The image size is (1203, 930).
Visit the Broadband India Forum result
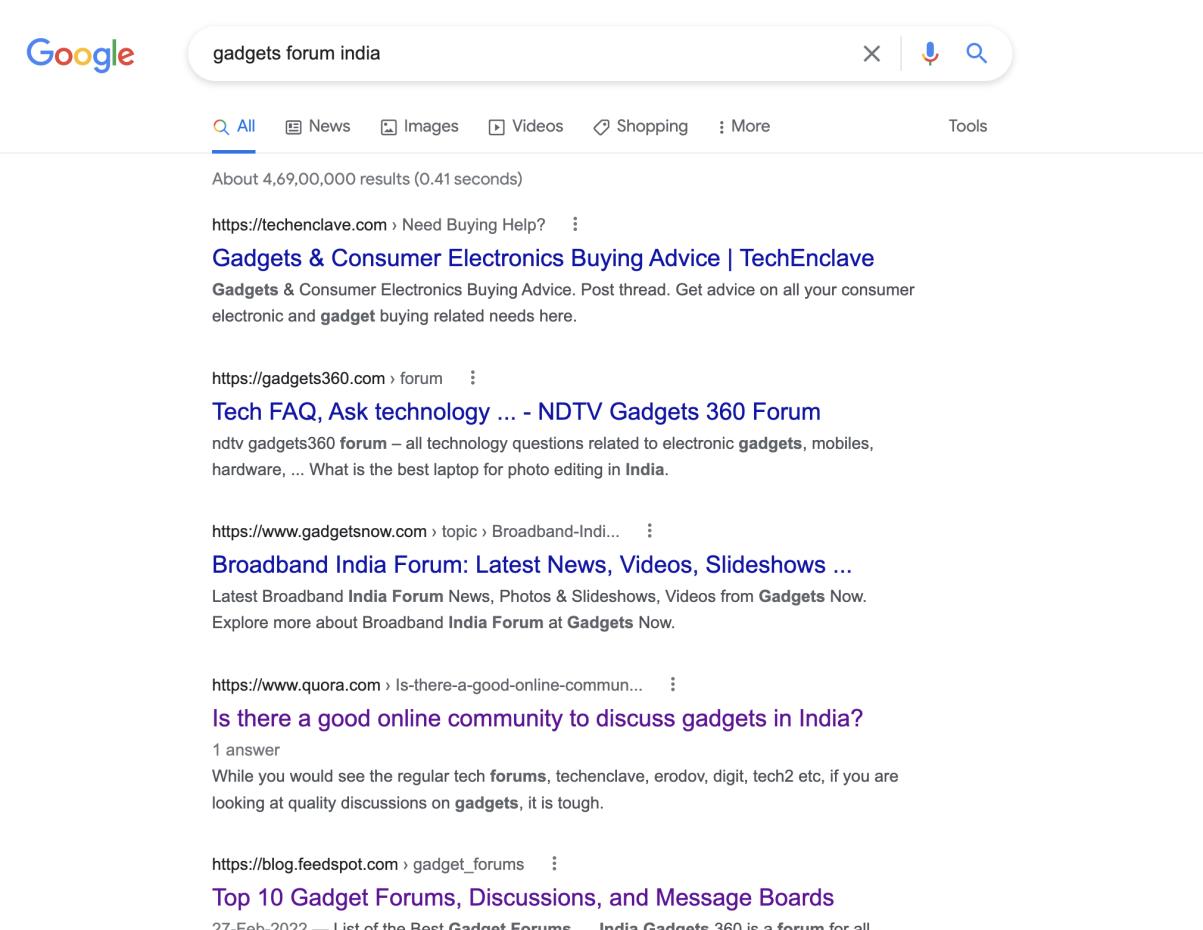532,565
